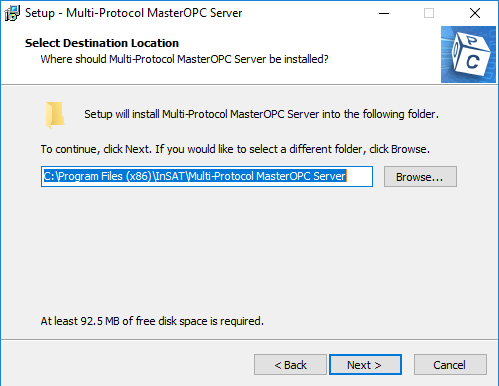Click the Select Destination Location heading

(x=102, y=43)
